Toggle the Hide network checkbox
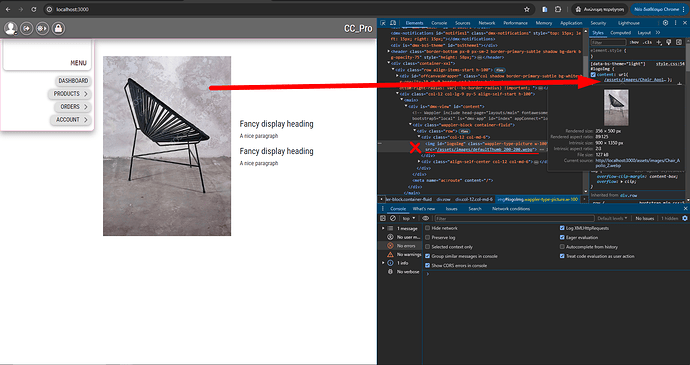This screenshot has height=365, width=690. 427,228
